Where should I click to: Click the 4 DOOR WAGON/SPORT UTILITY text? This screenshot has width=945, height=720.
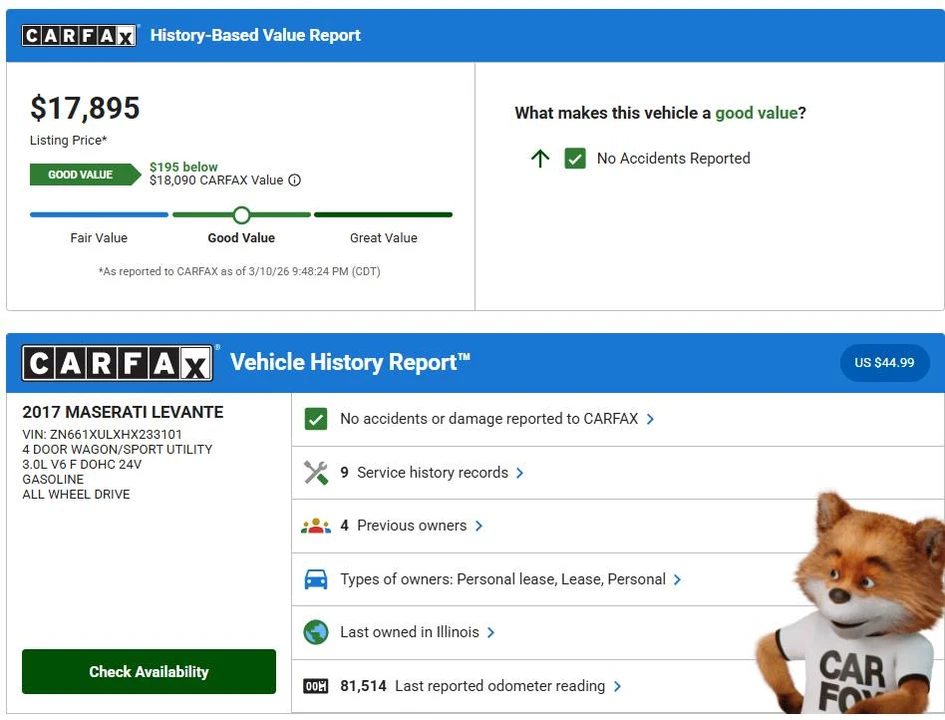(x=118, y=449)
